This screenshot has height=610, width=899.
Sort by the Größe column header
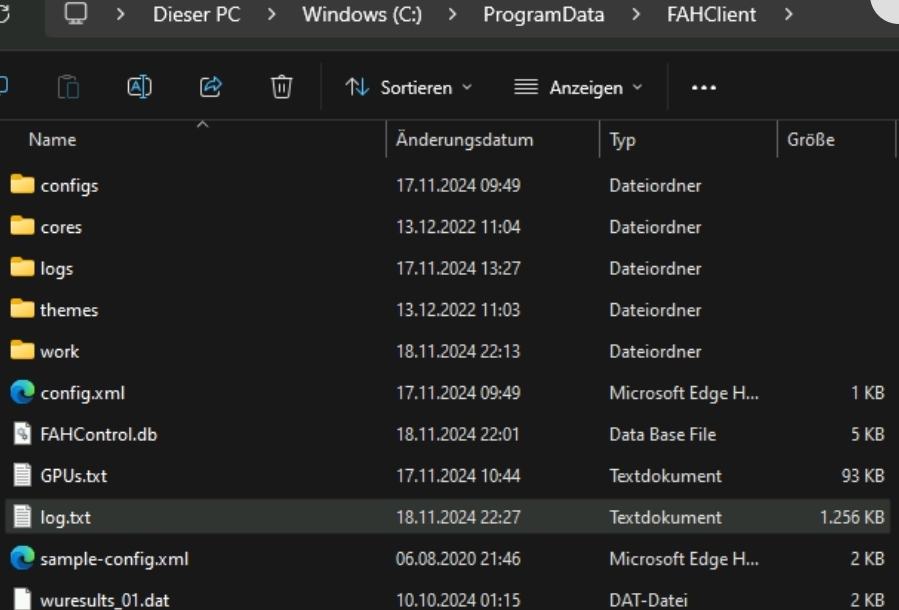click(x=811, y=139)
